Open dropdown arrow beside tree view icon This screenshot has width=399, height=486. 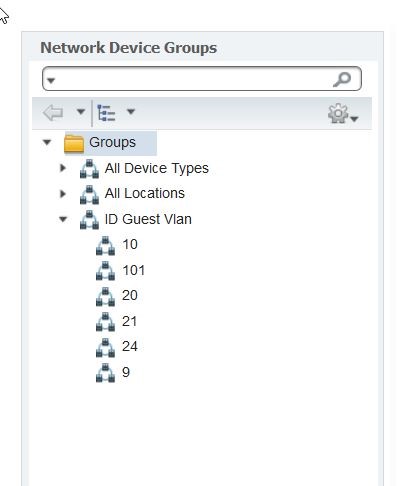pyautogui.click(x=131, y=111)
